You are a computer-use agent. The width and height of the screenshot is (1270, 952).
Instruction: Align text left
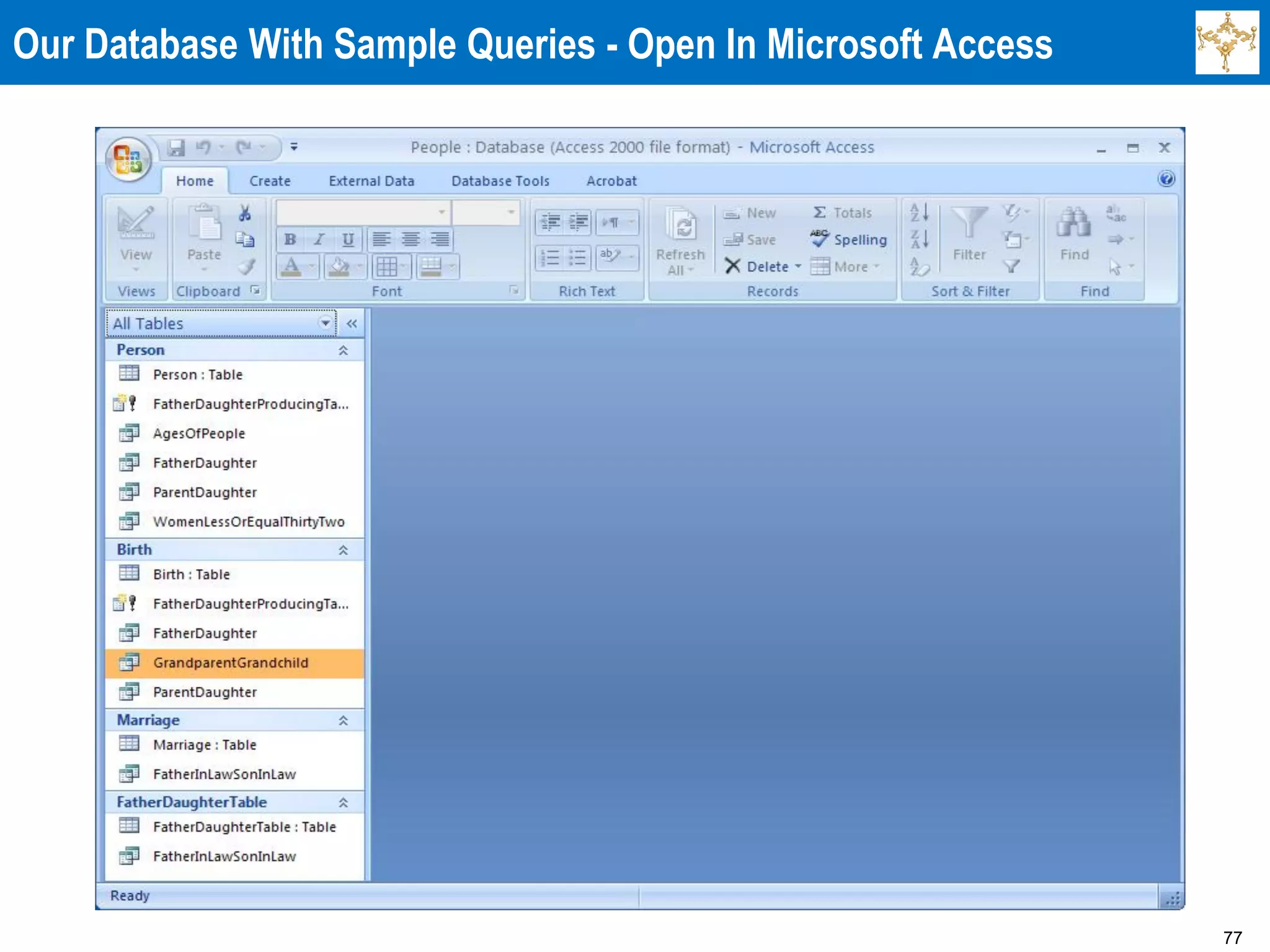click(x=381, y=239)
